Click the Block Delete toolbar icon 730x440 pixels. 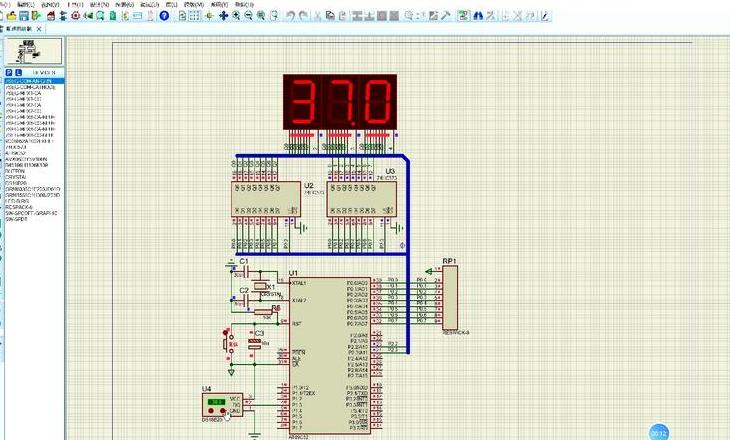[394, 16]
